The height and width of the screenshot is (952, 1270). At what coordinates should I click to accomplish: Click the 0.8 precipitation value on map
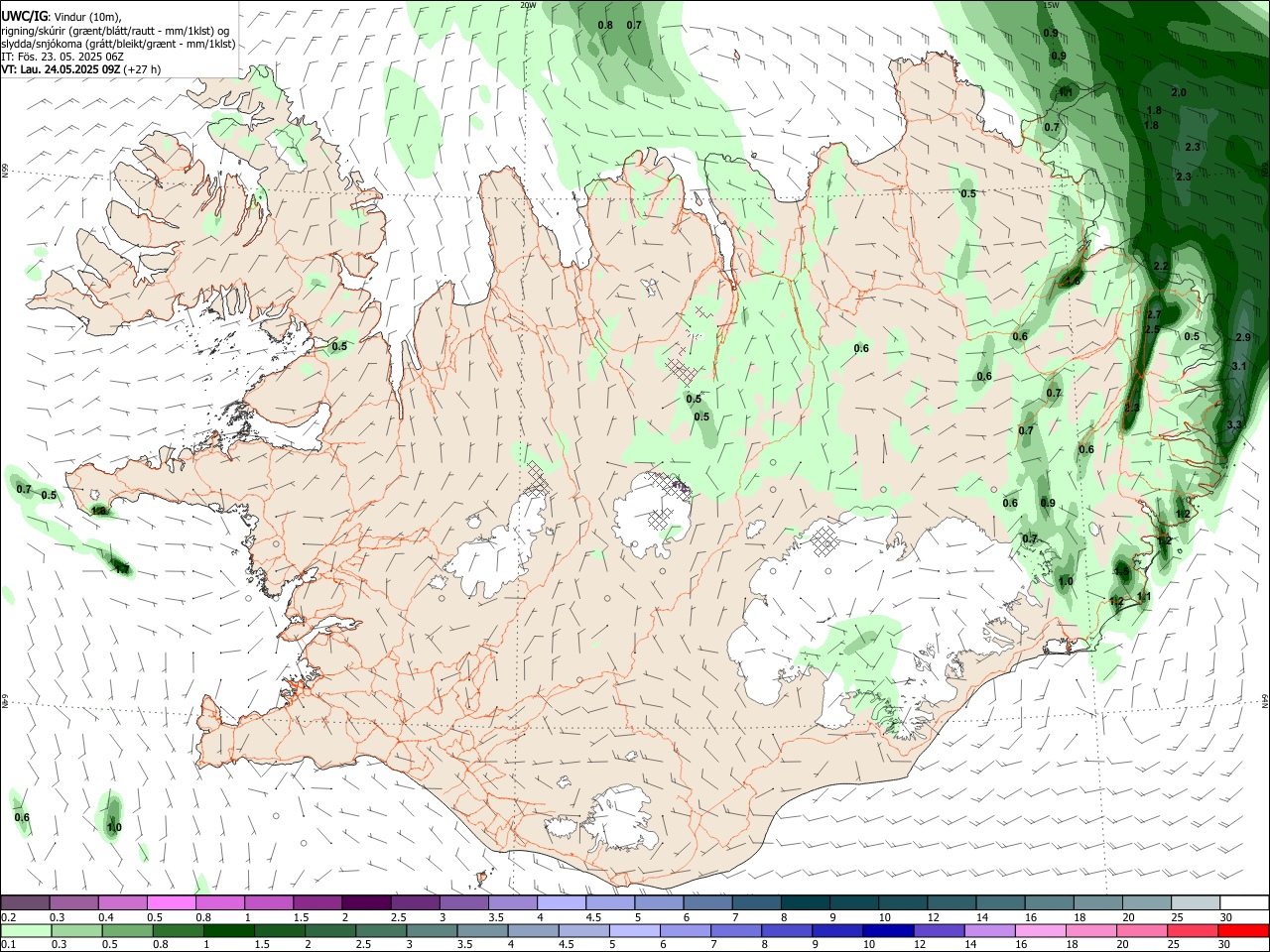605,25
